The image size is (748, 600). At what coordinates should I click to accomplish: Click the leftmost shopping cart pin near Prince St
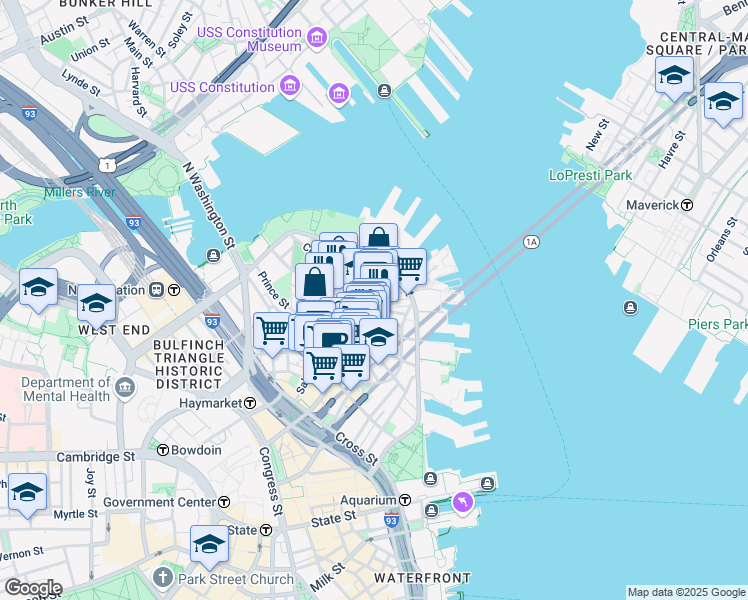[272, 334]
